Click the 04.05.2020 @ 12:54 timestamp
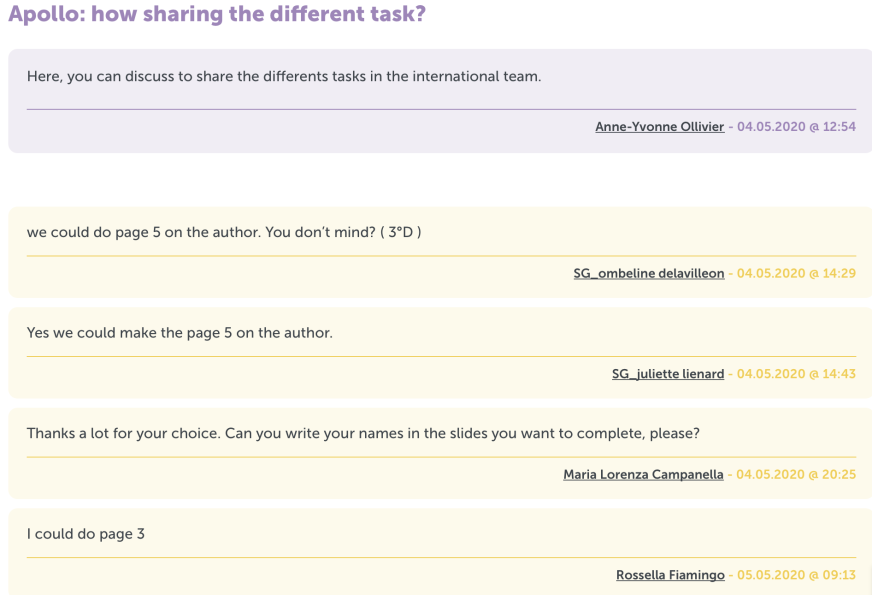This screenshot has height=595, width=872. (796, 127)
